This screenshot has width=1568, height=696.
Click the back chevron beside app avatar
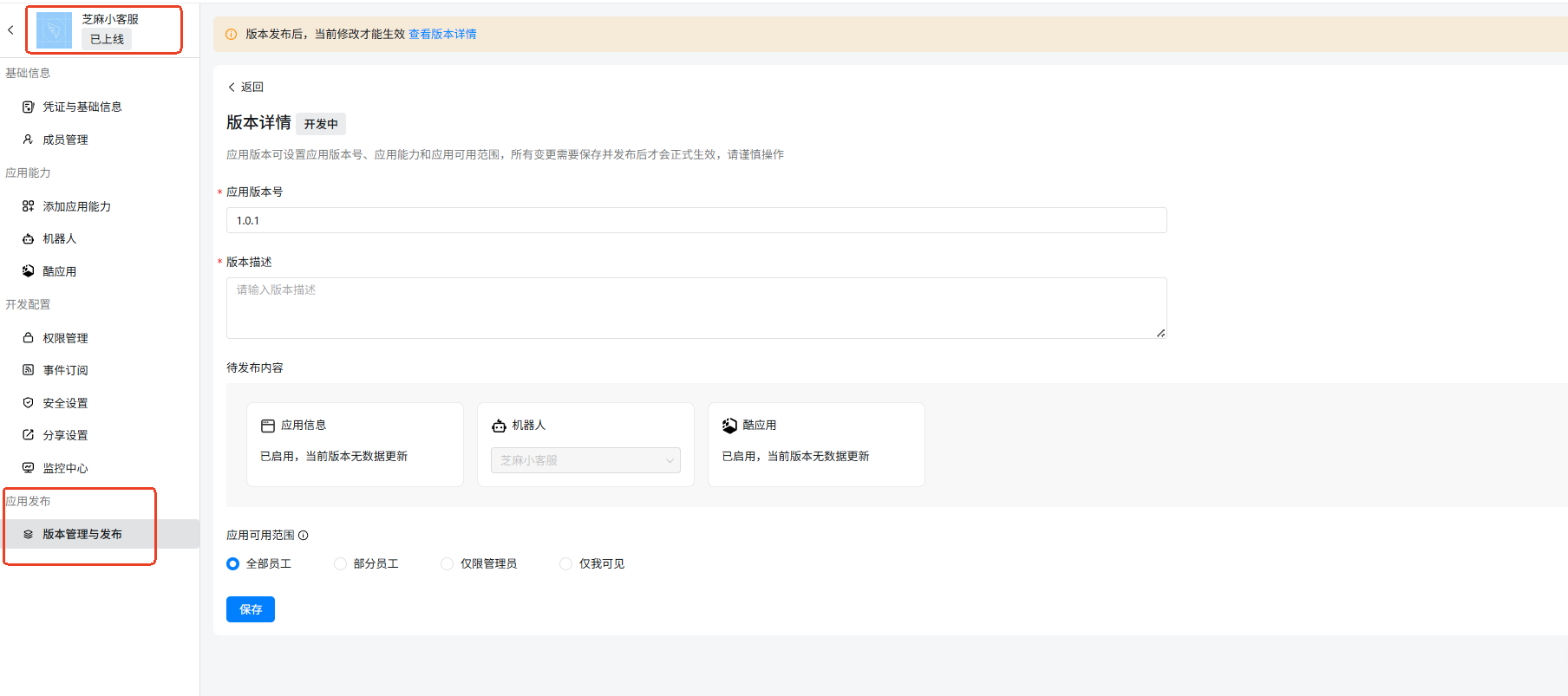pos(10,30)
